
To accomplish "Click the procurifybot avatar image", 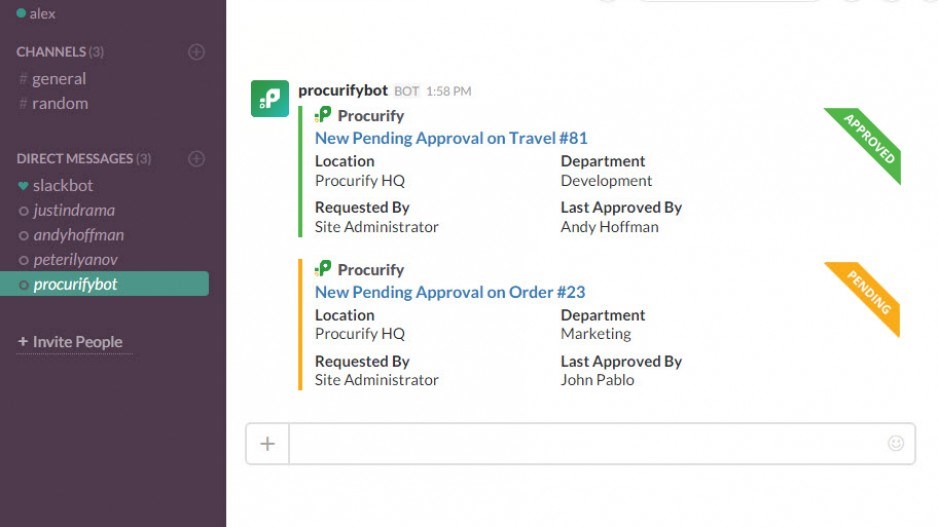I will 270,99.
